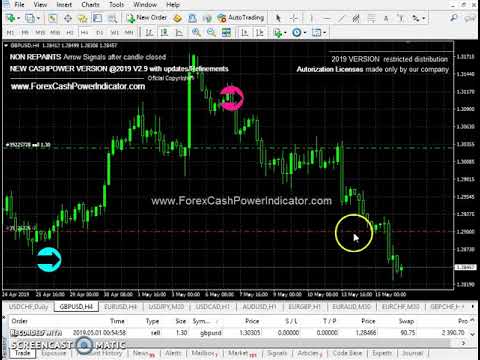
Task: Show the Data Window panel
Action: click(x=68, y=18)
